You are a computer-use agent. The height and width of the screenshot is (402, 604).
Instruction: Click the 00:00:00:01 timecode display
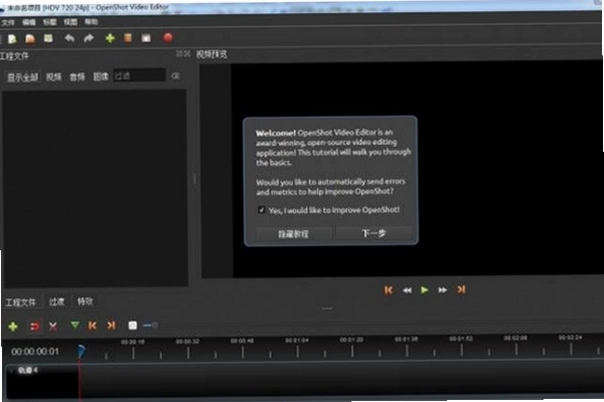pos(35,351)
